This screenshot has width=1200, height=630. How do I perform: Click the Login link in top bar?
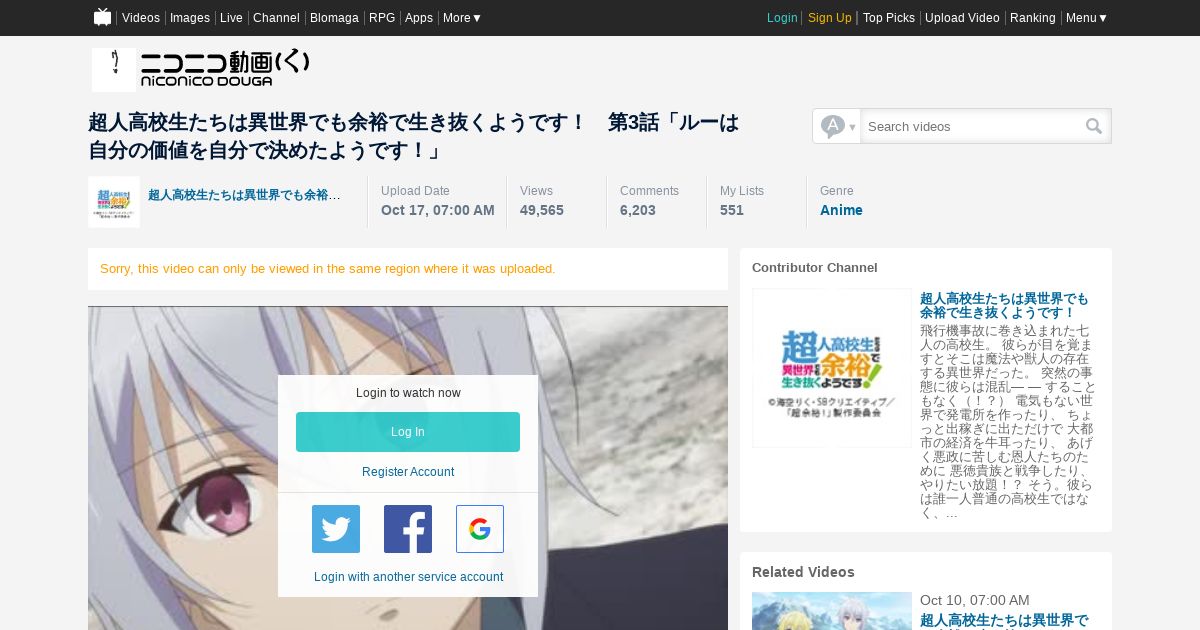pyautogui.click(x=782, y=18)
